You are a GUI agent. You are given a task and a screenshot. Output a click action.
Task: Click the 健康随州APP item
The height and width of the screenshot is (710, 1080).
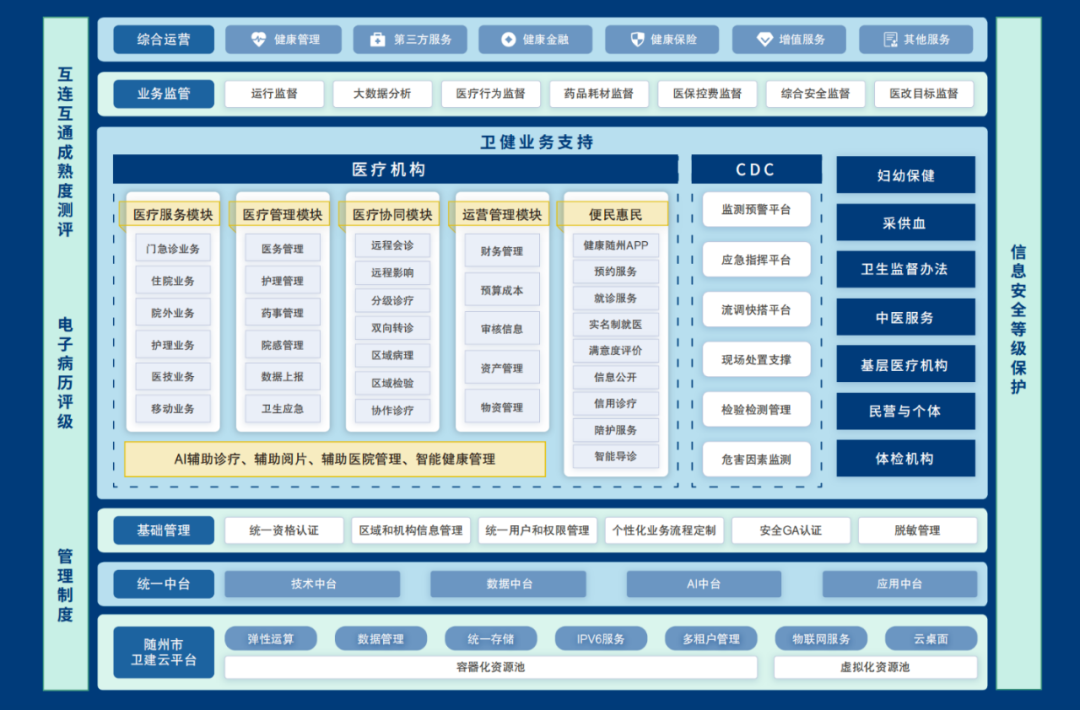[x=616, y=245]
